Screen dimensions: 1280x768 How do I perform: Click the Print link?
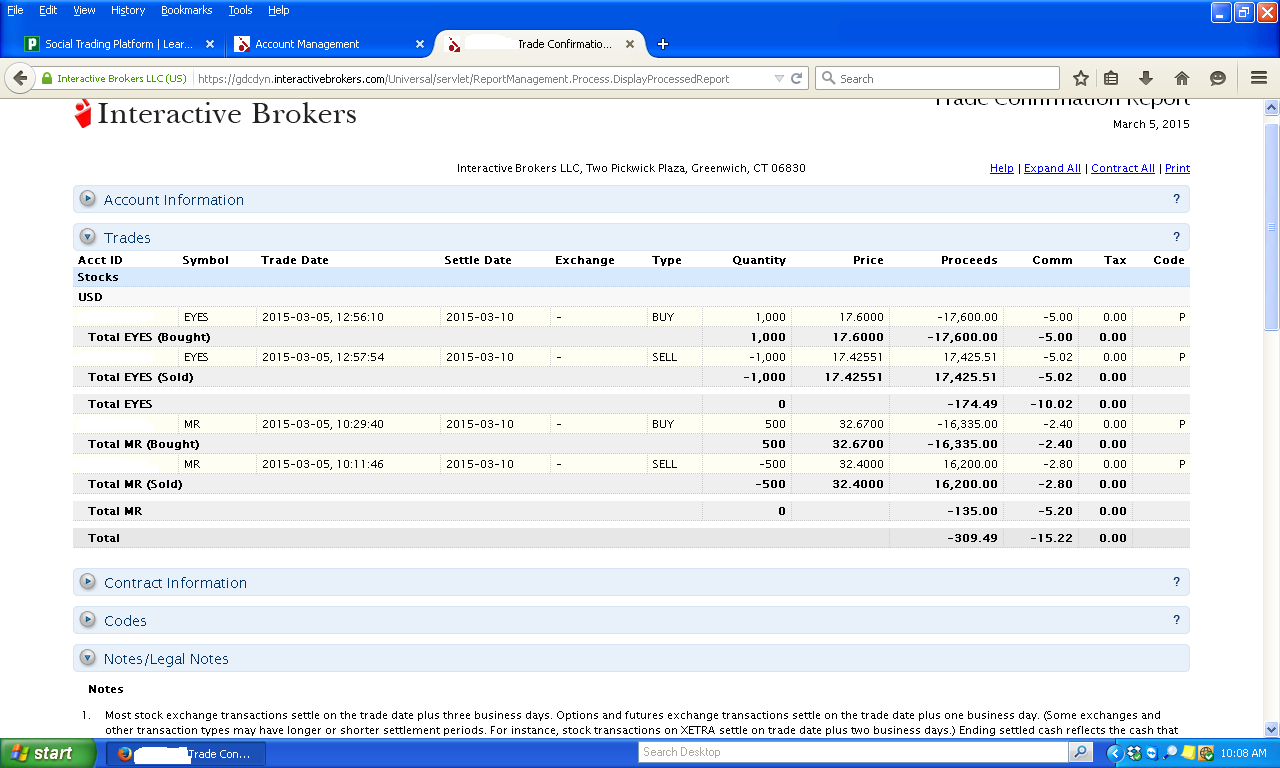point(1177,168)
